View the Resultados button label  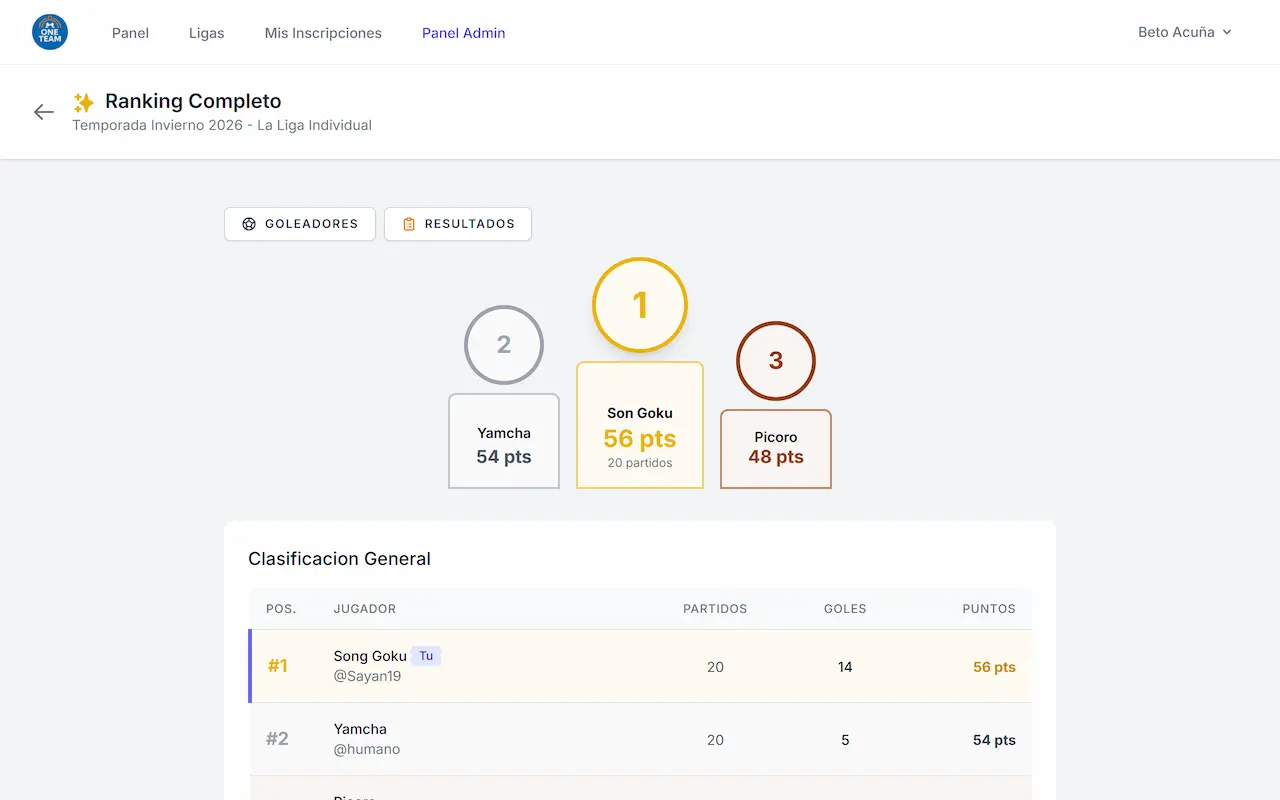[x=469, y=224]
